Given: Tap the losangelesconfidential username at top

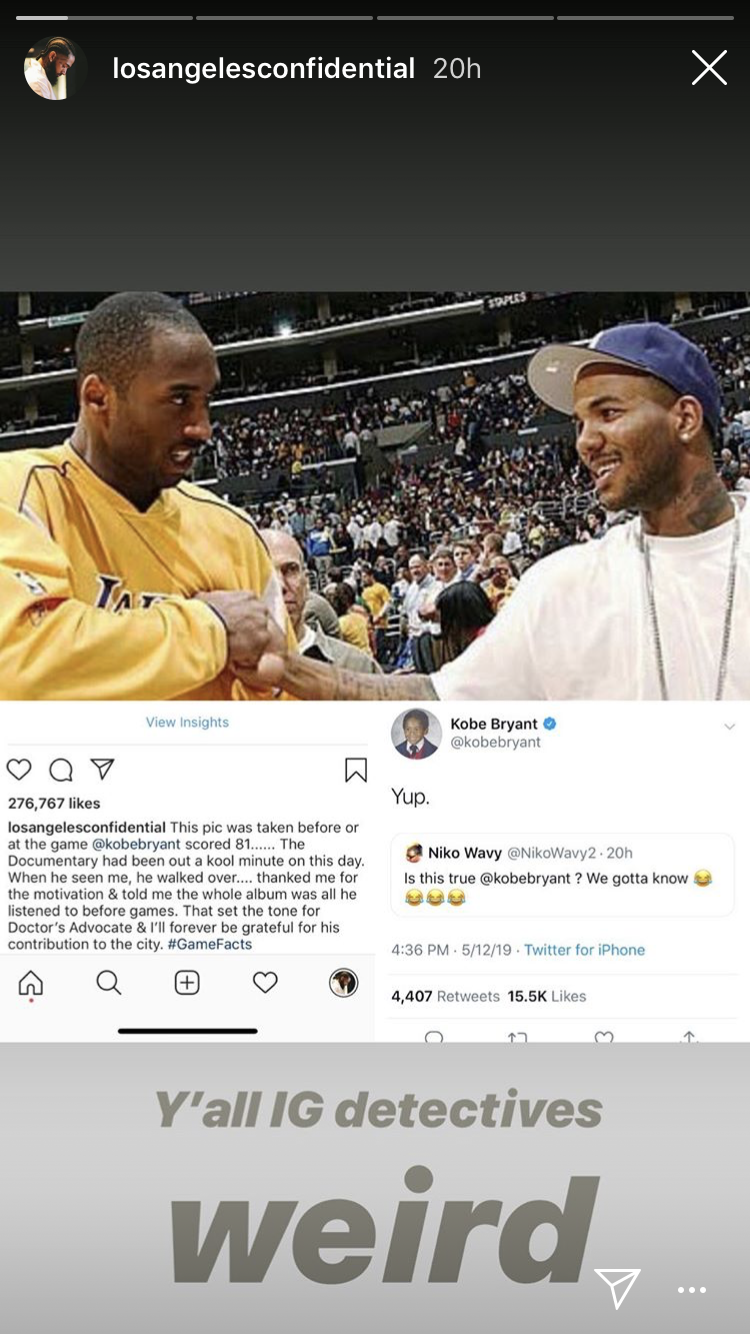Looking at the screenshot, I should pos(264,68).
